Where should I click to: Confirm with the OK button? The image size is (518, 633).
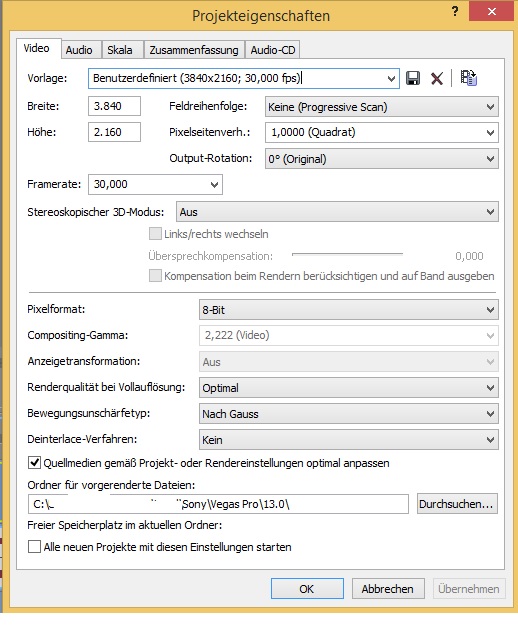(307, 589)
